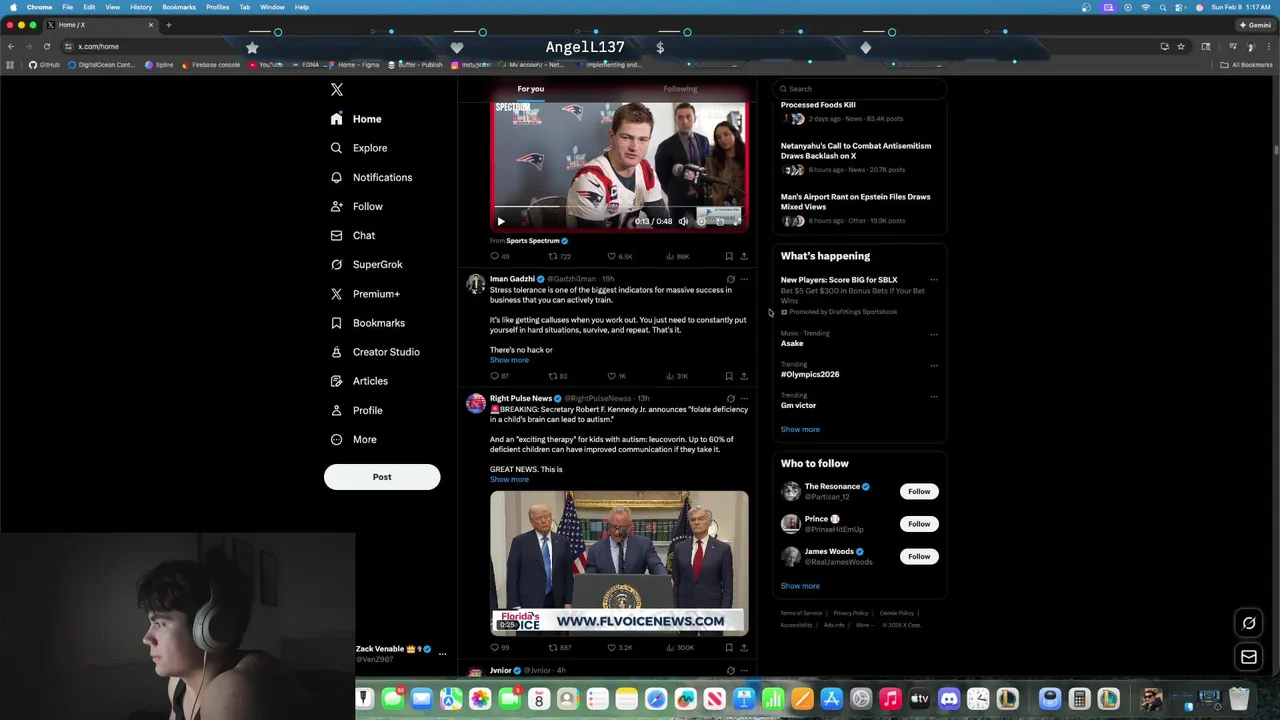
Task: Open Articles from the sidebar
Action: (x=359, y=381)
